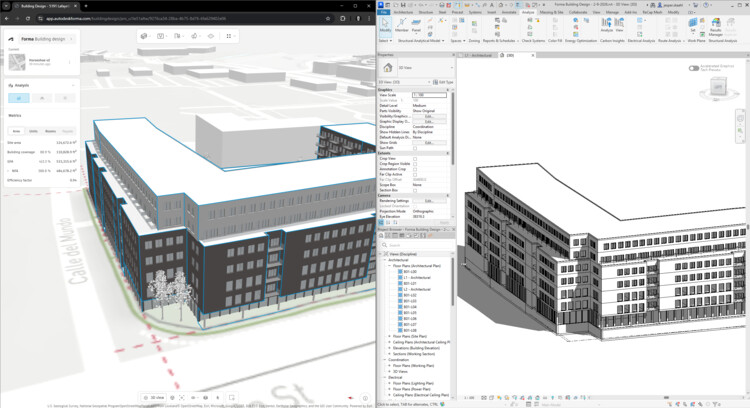Open the Select dropdown below Modify
The width and height of the screenshot is (750, 408).
coord(385,41)
